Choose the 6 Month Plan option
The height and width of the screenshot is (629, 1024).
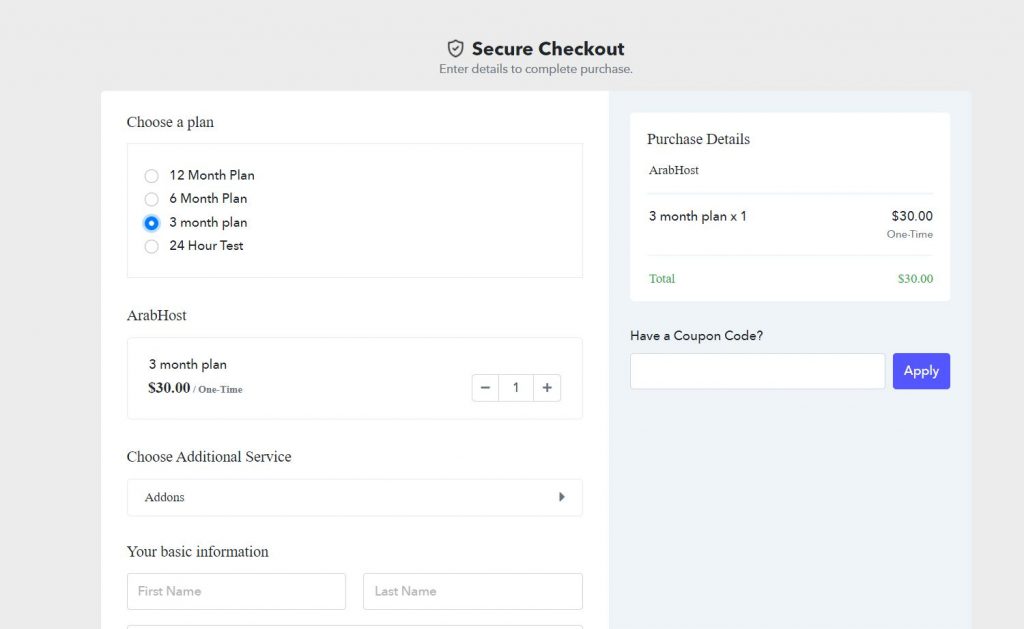[x=152, y=199]
